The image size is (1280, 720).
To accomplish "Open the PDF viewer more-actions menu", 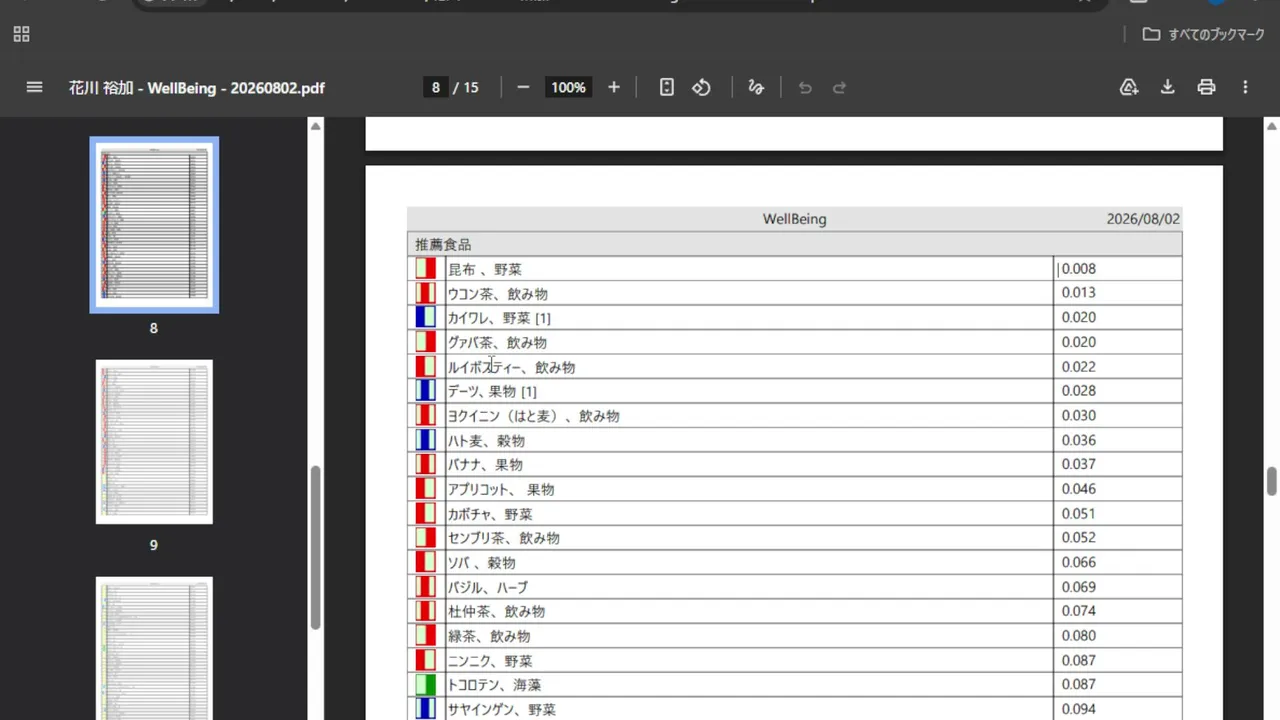I will coord(1245,87).
